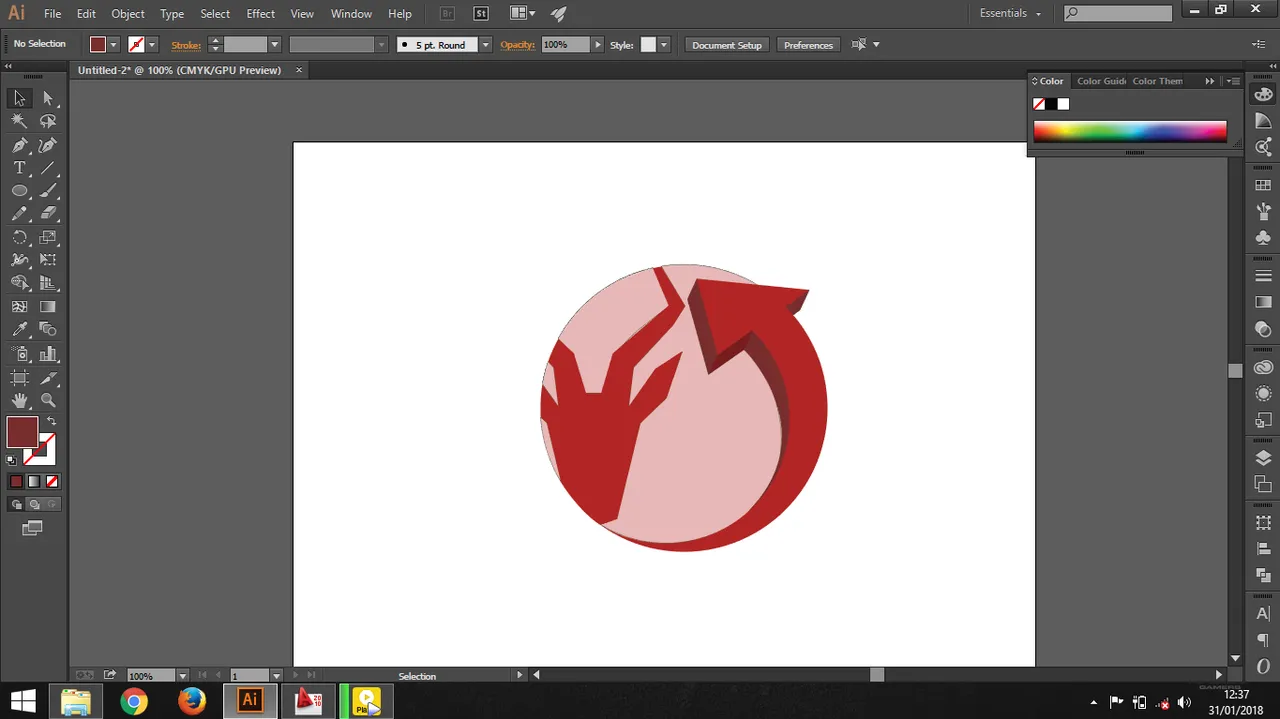This screenshot has width=1280, height=719.
Task: Open the Swatches panel from right dock
Action: [1263, 185]
